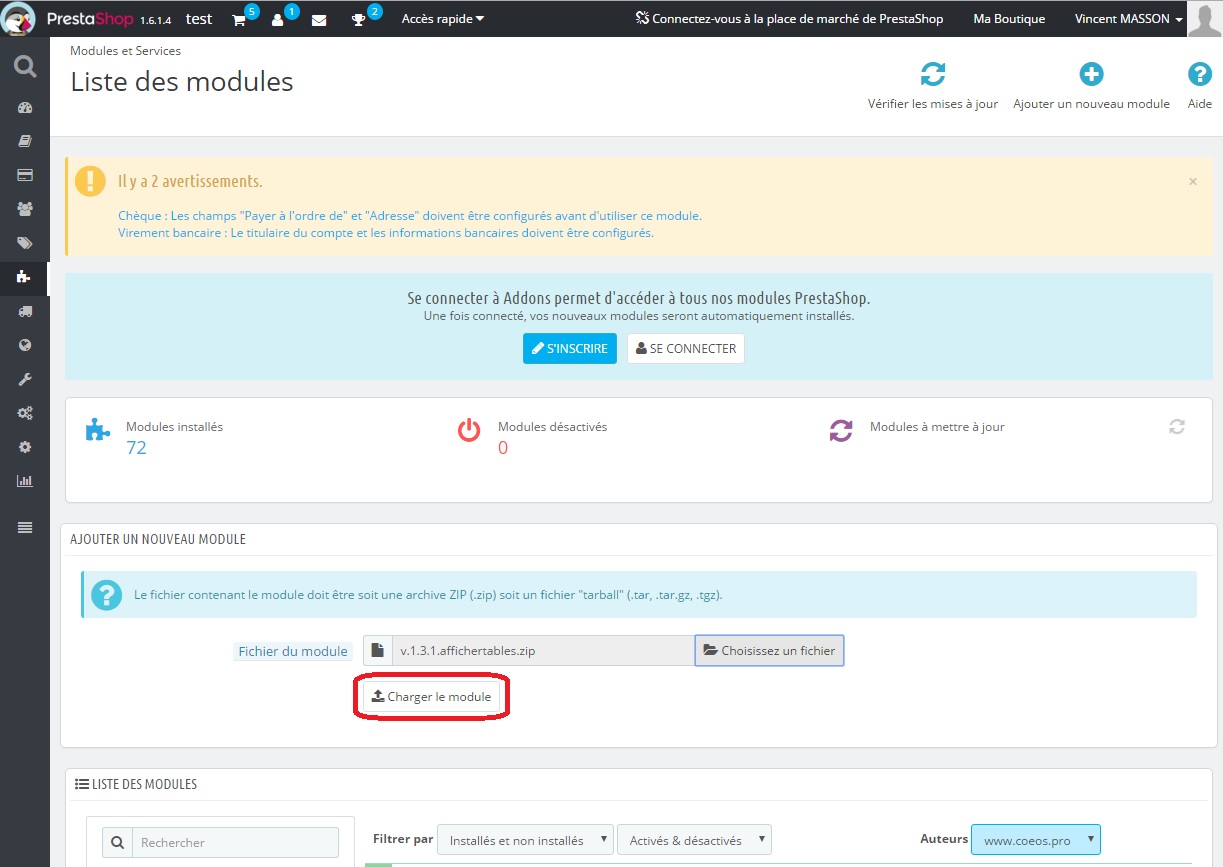Open Administration via the single gear icon
Viewport: 1223px width, 867px height.
(25, 447)
